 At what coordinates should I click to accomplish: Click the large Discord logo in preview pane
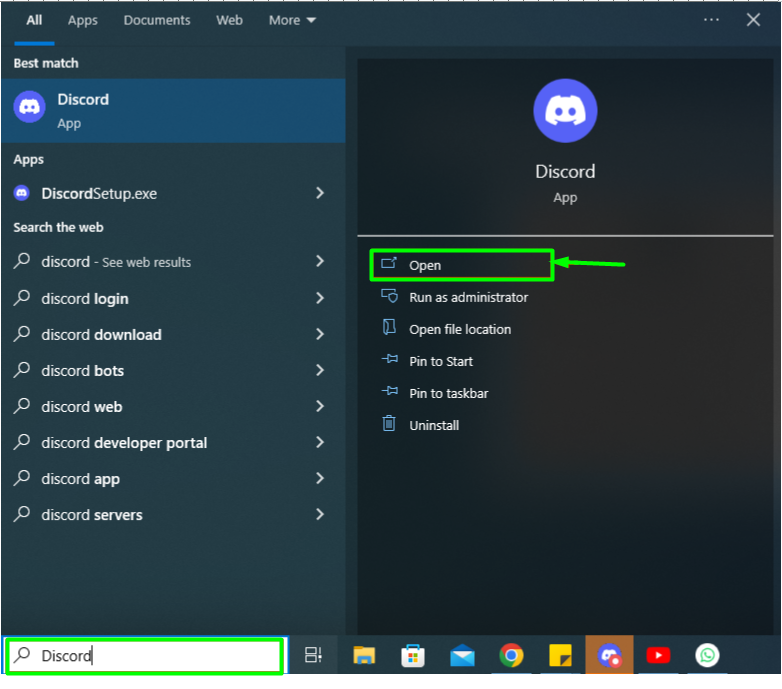(x=565, y=111)
